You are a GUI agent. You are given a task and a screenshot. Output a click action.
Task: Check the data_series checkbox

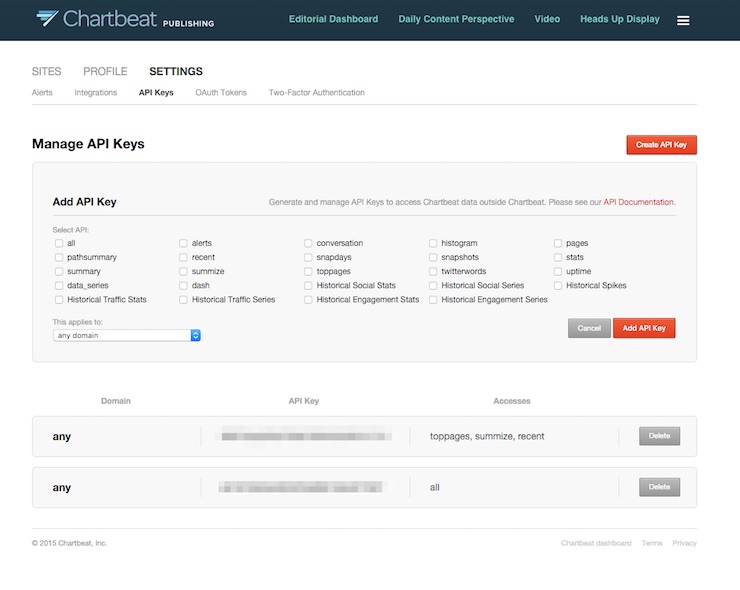pyautogui.click(x=59, y=286)
